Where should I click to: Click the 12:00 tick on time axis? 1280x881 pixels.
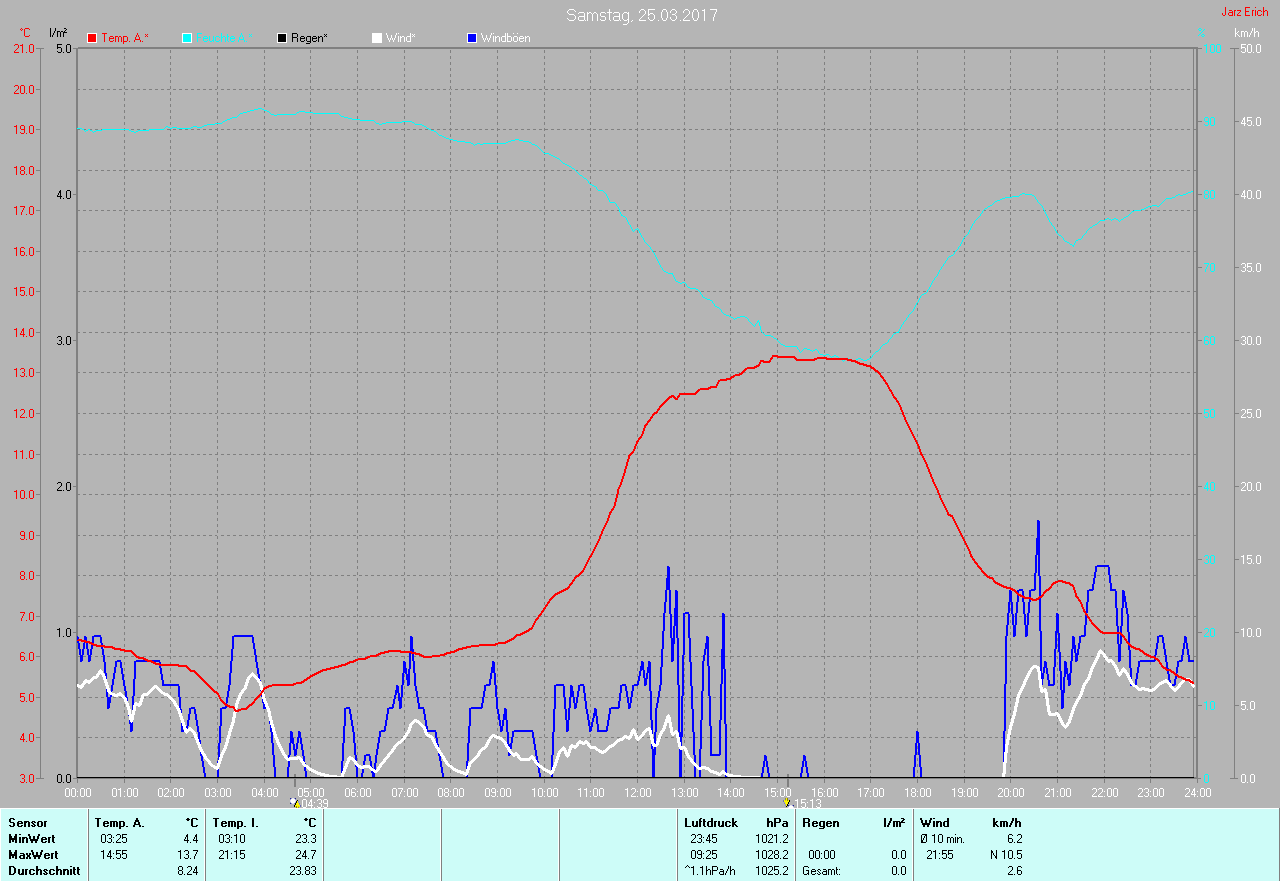[637, 792]
